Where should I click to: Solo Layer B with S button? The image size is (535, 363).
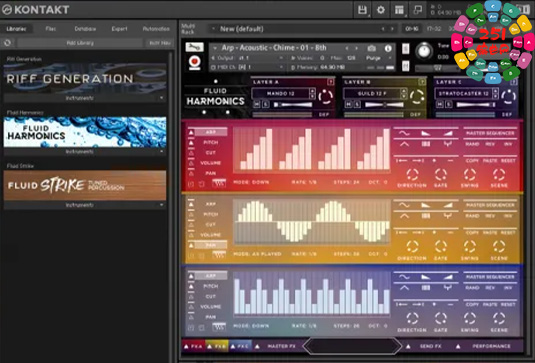tap(357, 104)
